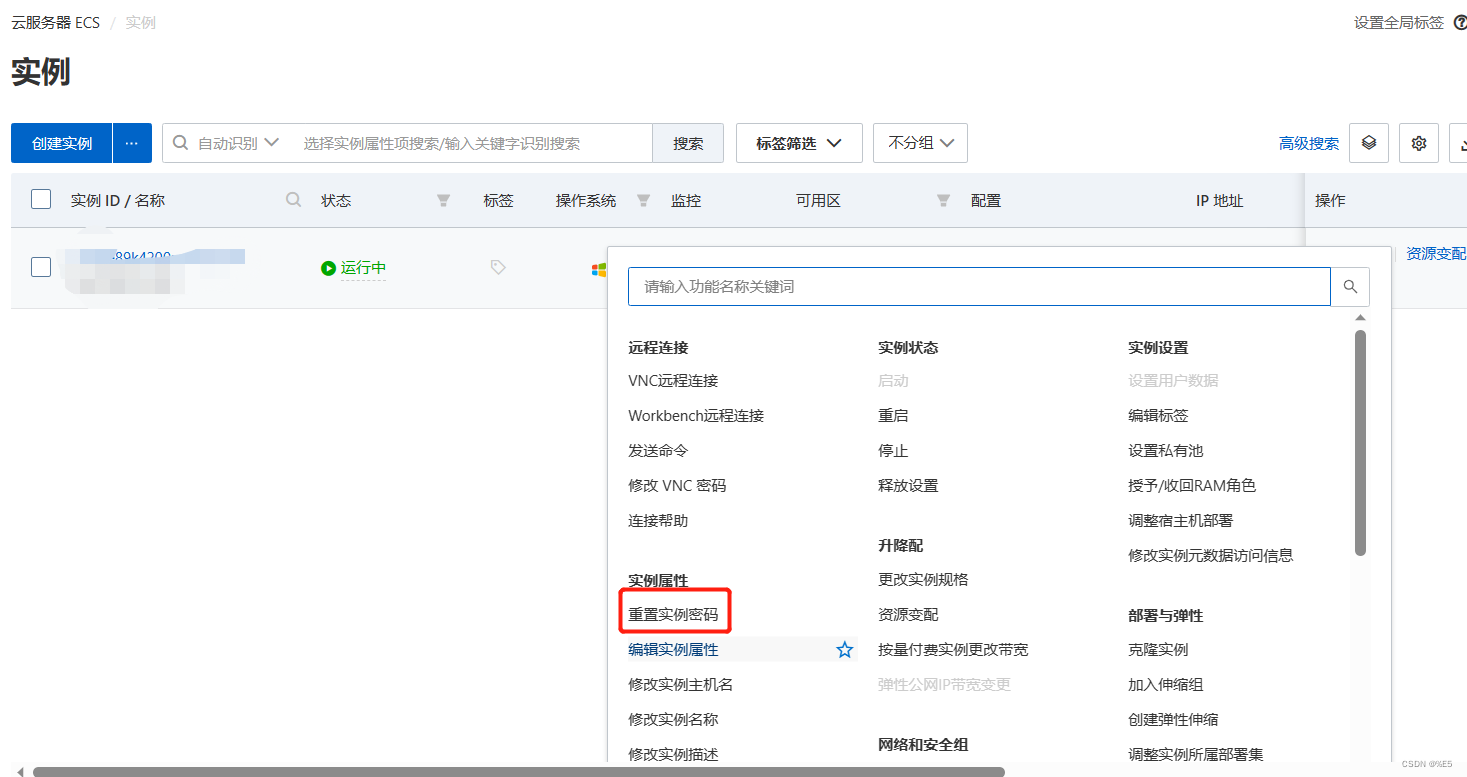Filter by 可用区 column funnel icon
The height and width of the screenshot is (777, 1467).
[x=943, y=200]
